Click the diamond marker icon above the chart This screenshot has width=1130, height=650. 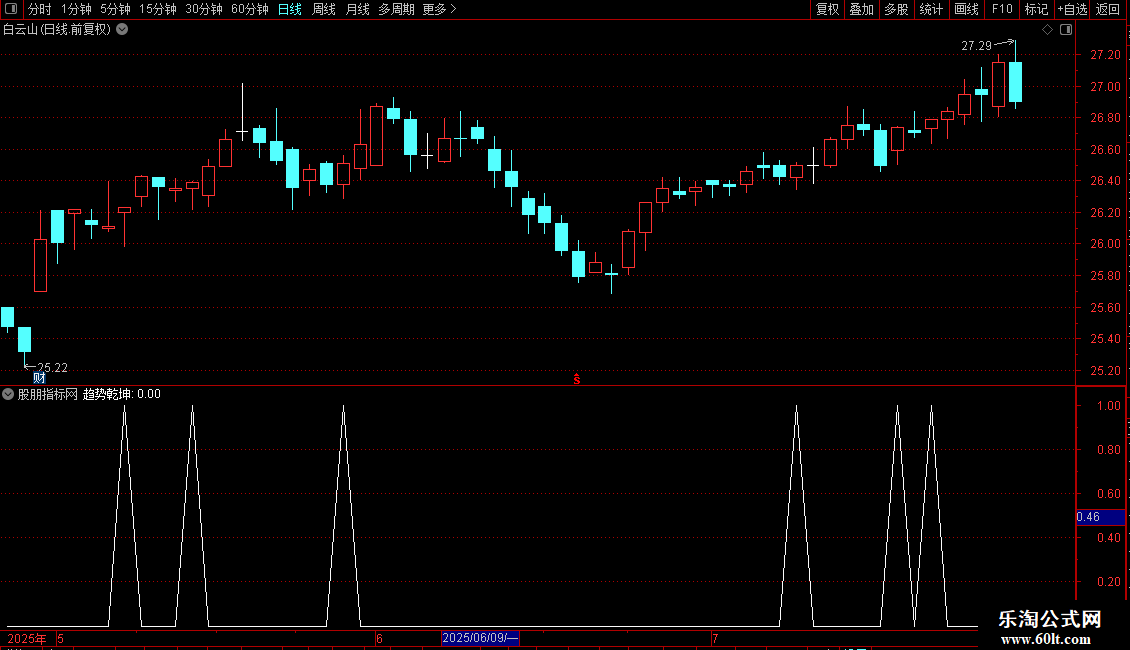point(1048,30)
